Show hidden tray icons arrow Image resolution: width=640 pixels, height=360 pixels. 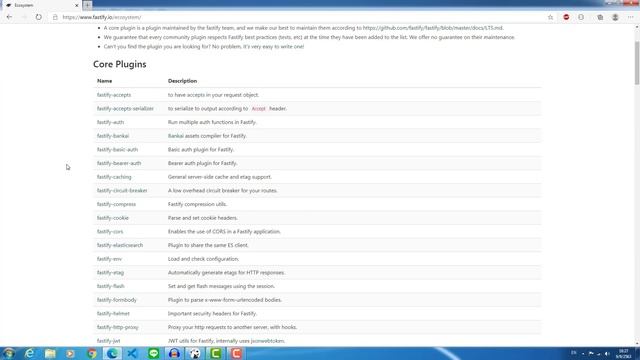click(x=583, y=353)
